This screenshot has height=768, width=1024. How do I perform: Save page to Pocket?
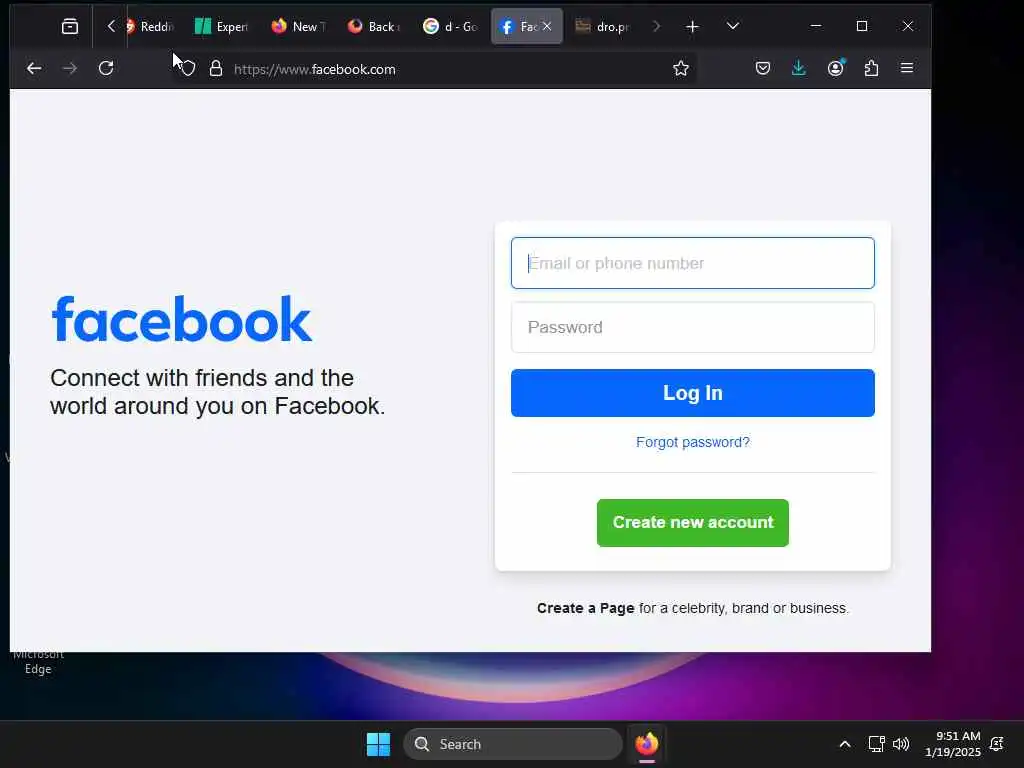pyautogui.click(x=763, y=69)
